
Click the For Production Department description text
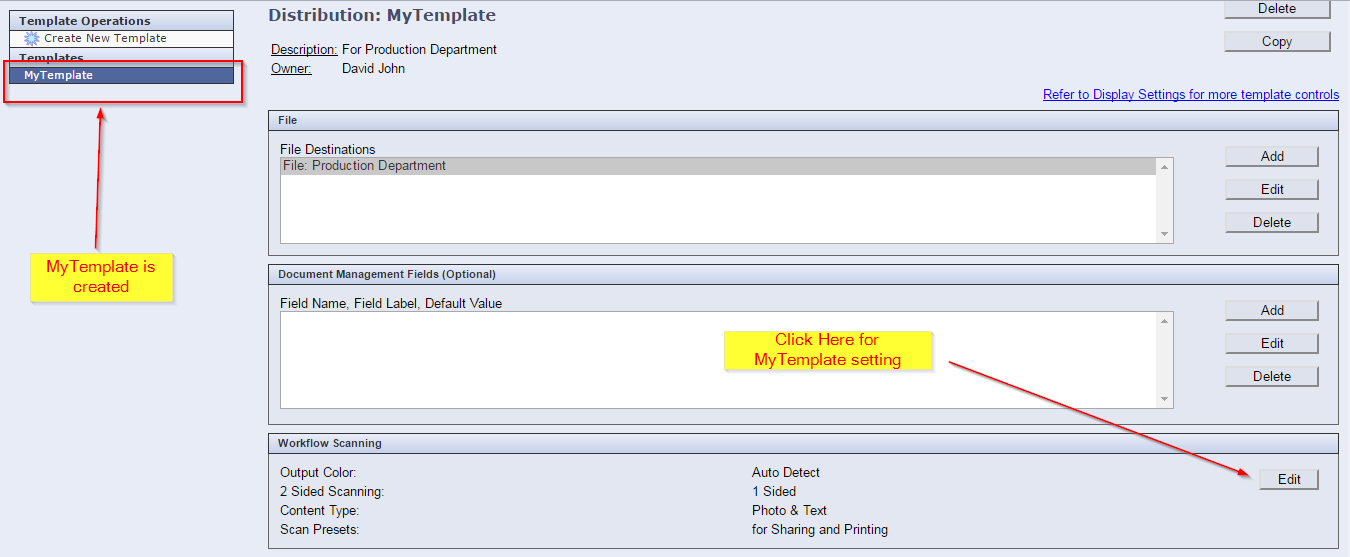coord(419,49)
